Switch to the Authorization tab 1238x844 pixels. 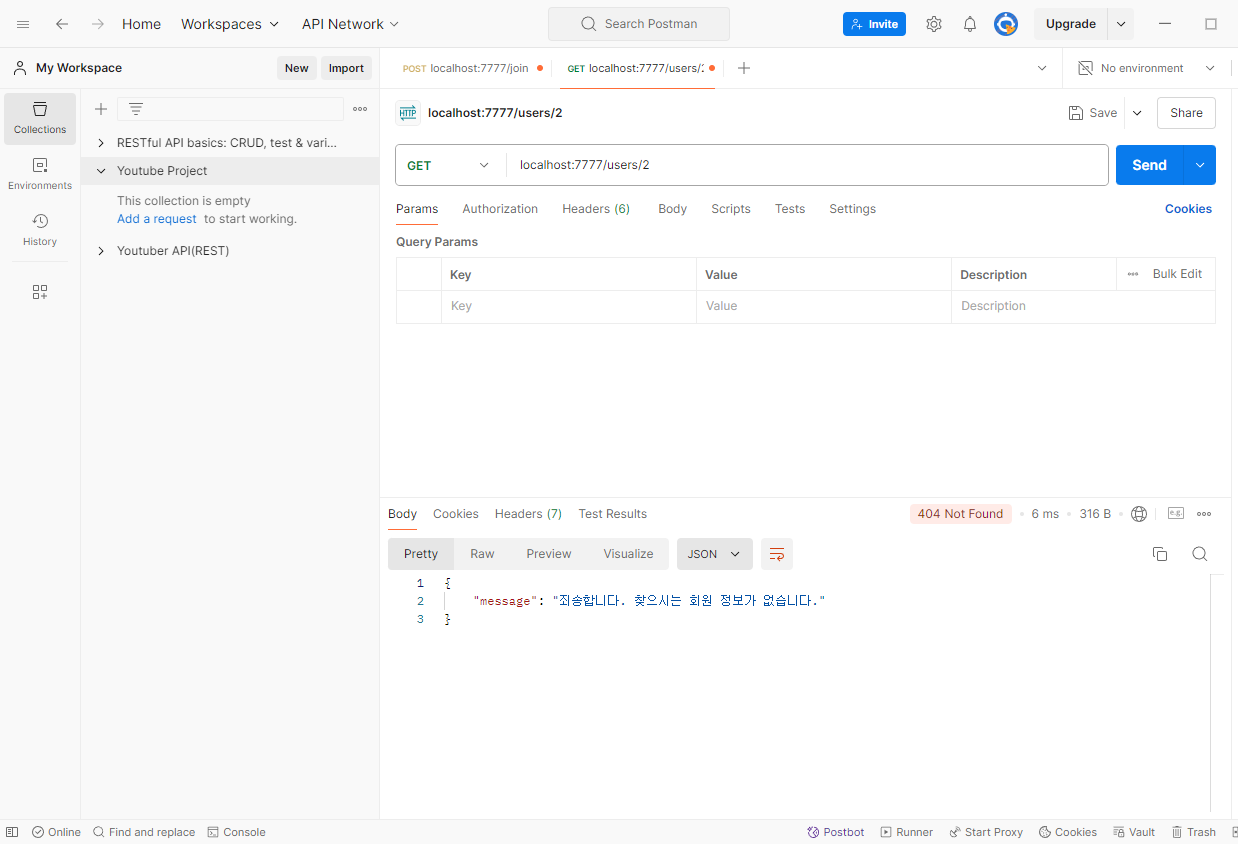coord(500,209)
